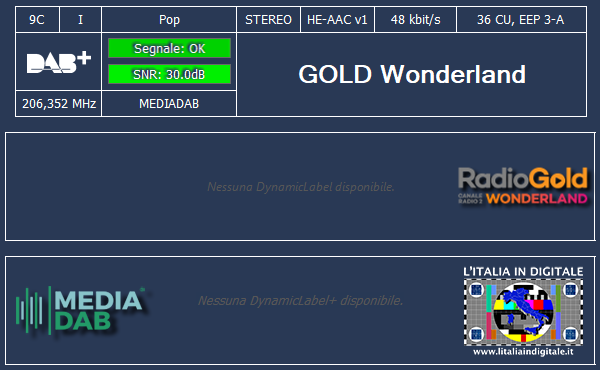Click the STEREO audio mode cell
The height and width of the screenshot is (370, 600).
(269, 20)
